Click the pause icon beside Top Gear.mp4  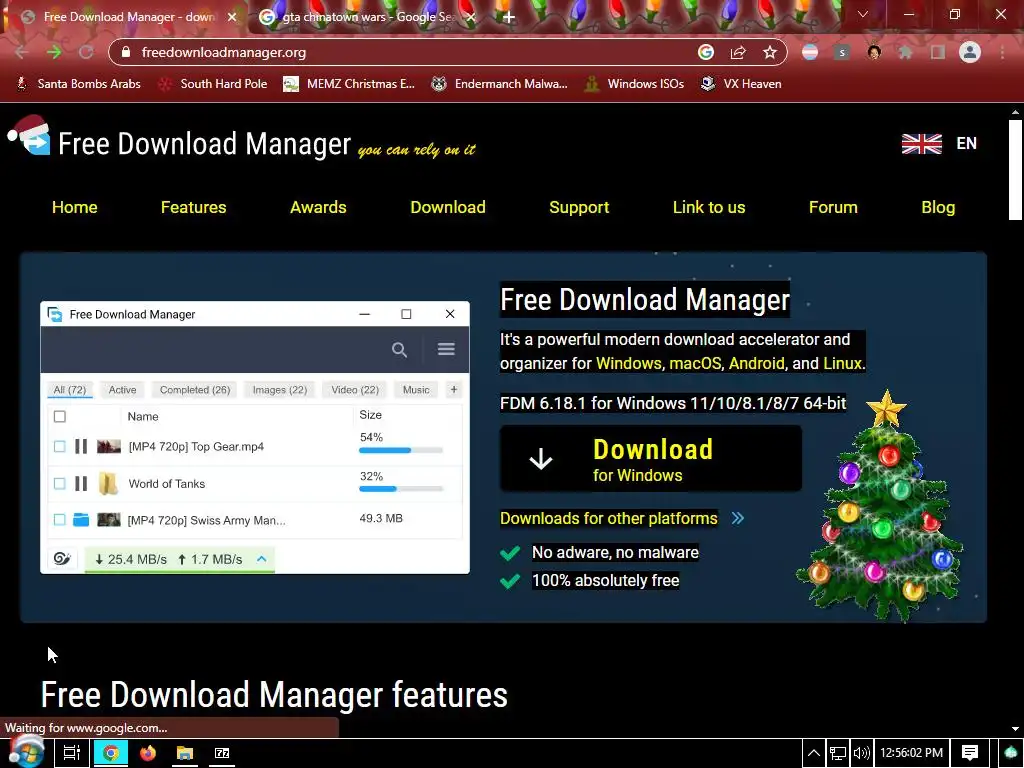click(81, 446)
